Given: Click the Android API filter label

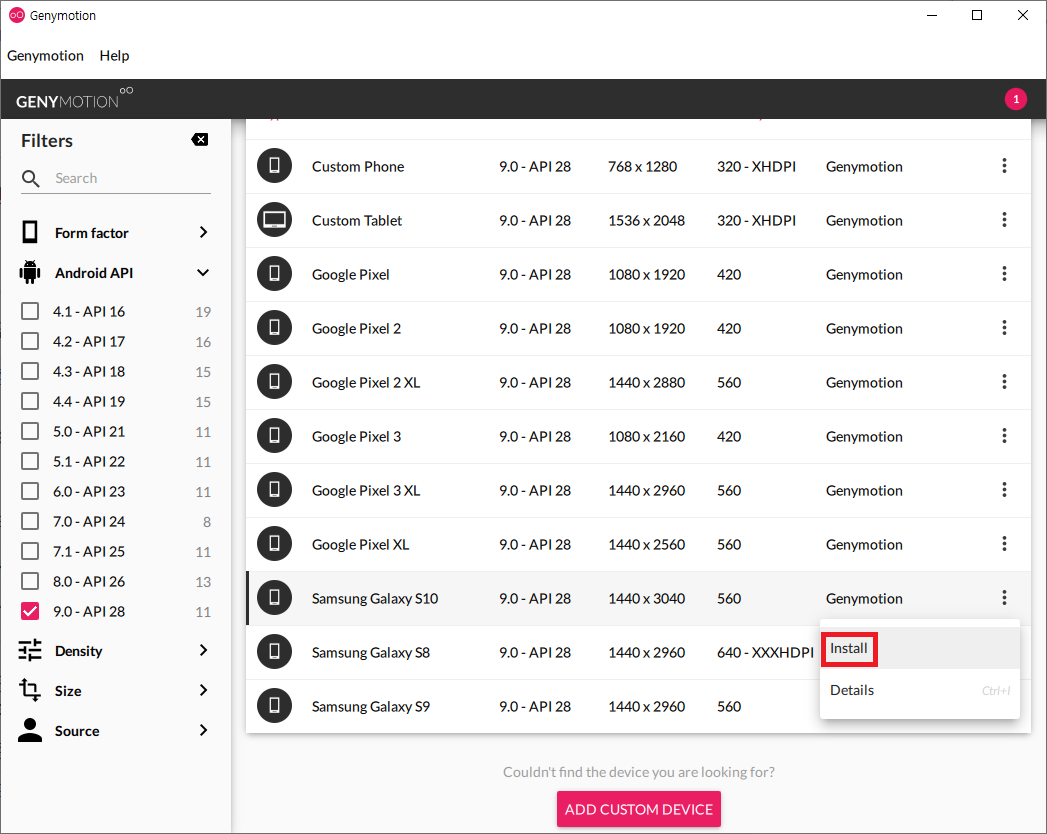Looking at the screenshot, I should [x=94, y=273].
